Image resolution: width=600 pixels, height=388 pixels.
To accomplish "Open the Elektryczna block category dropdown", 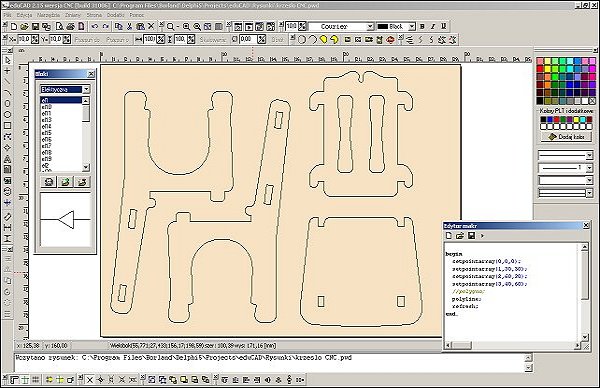I will point(86,89).
